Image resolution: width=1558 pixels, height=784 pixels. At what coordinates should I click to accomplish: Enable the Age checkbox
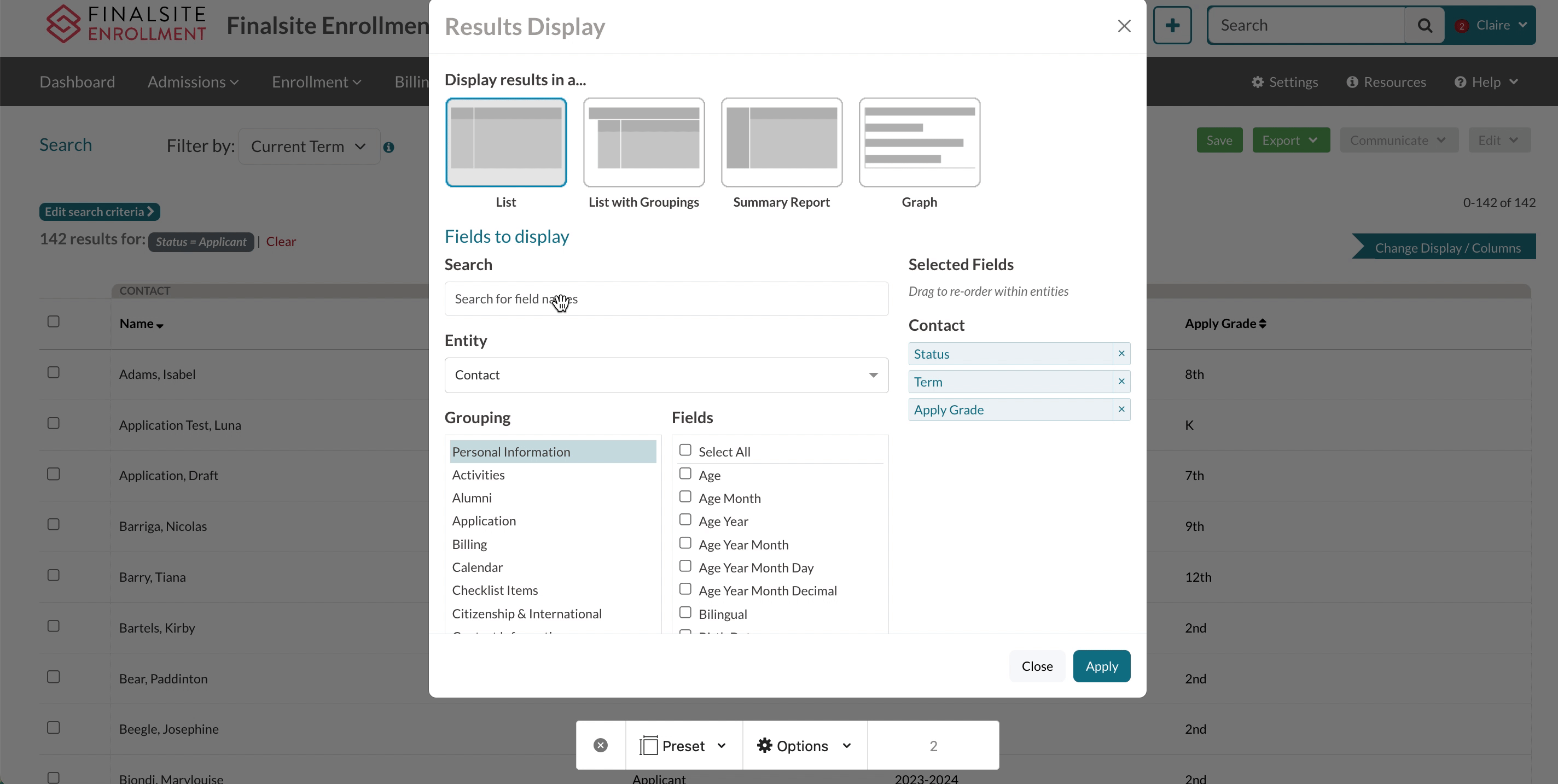(685, 474)
